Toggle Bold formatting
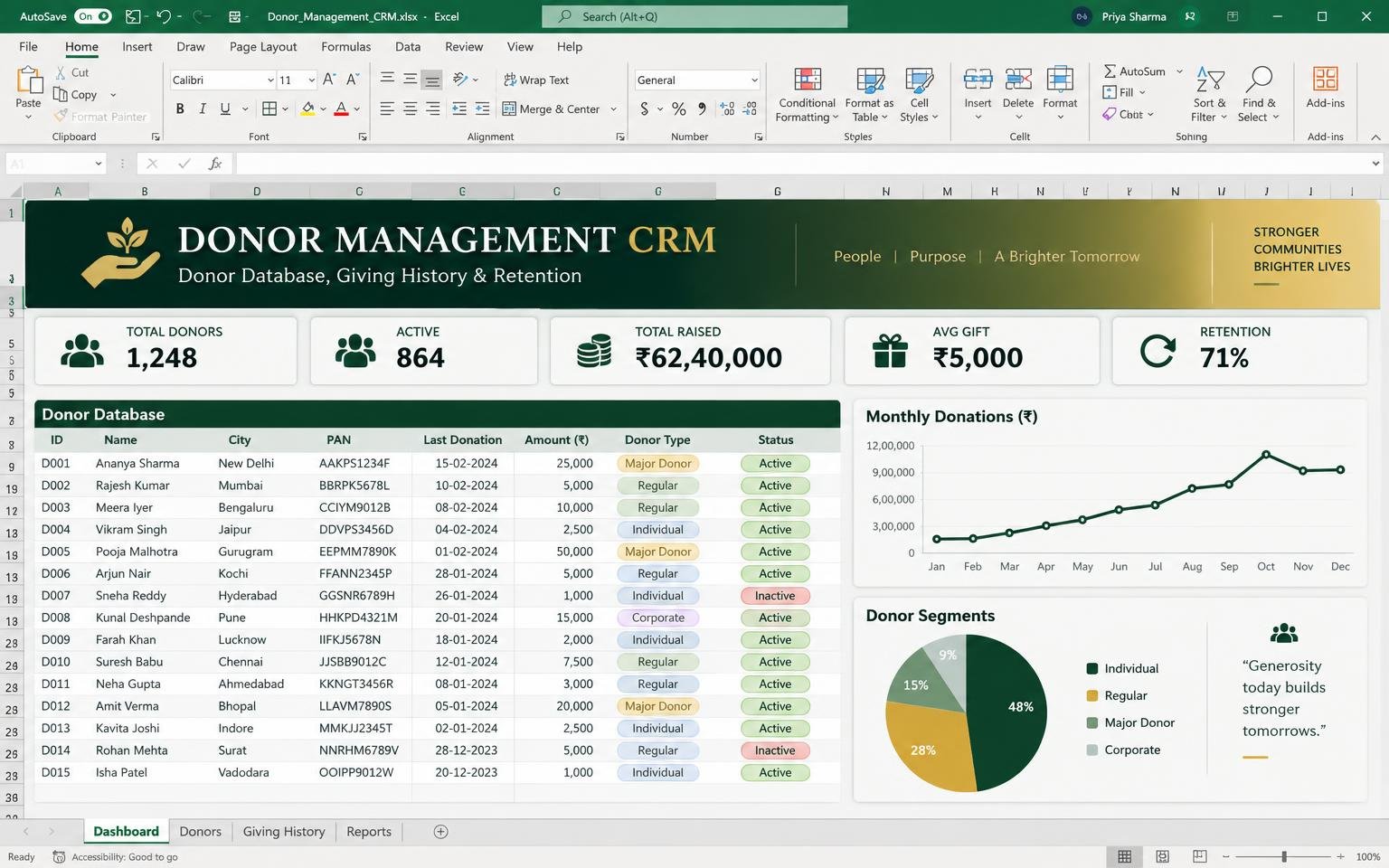This screenshot has width=1389, height=868. pos(180,108)
